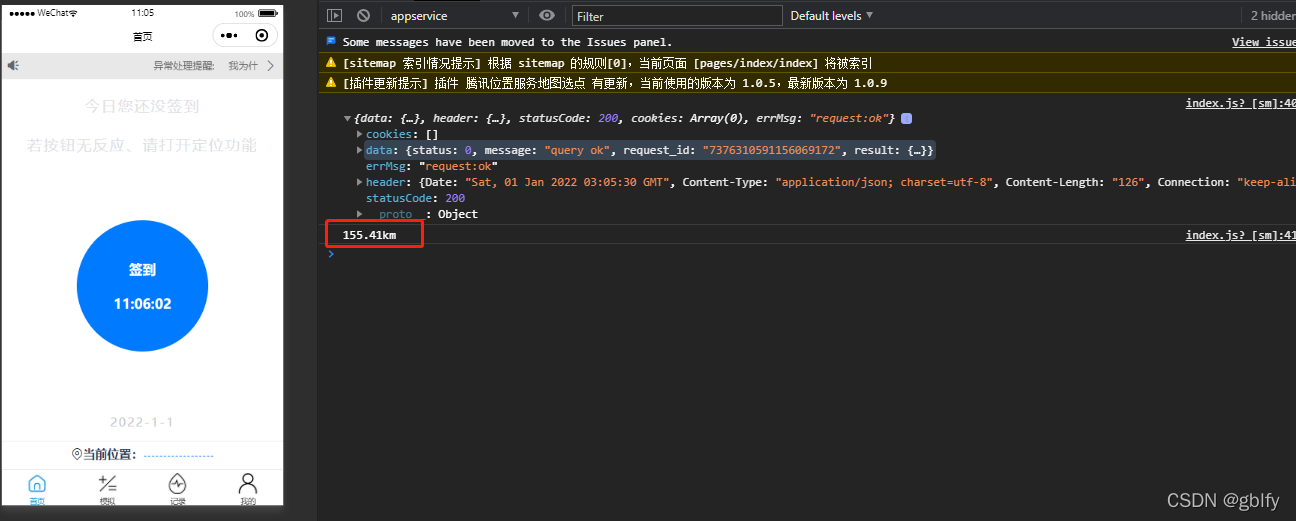
Task: Expand the header object entry
Action: [360, 182]
